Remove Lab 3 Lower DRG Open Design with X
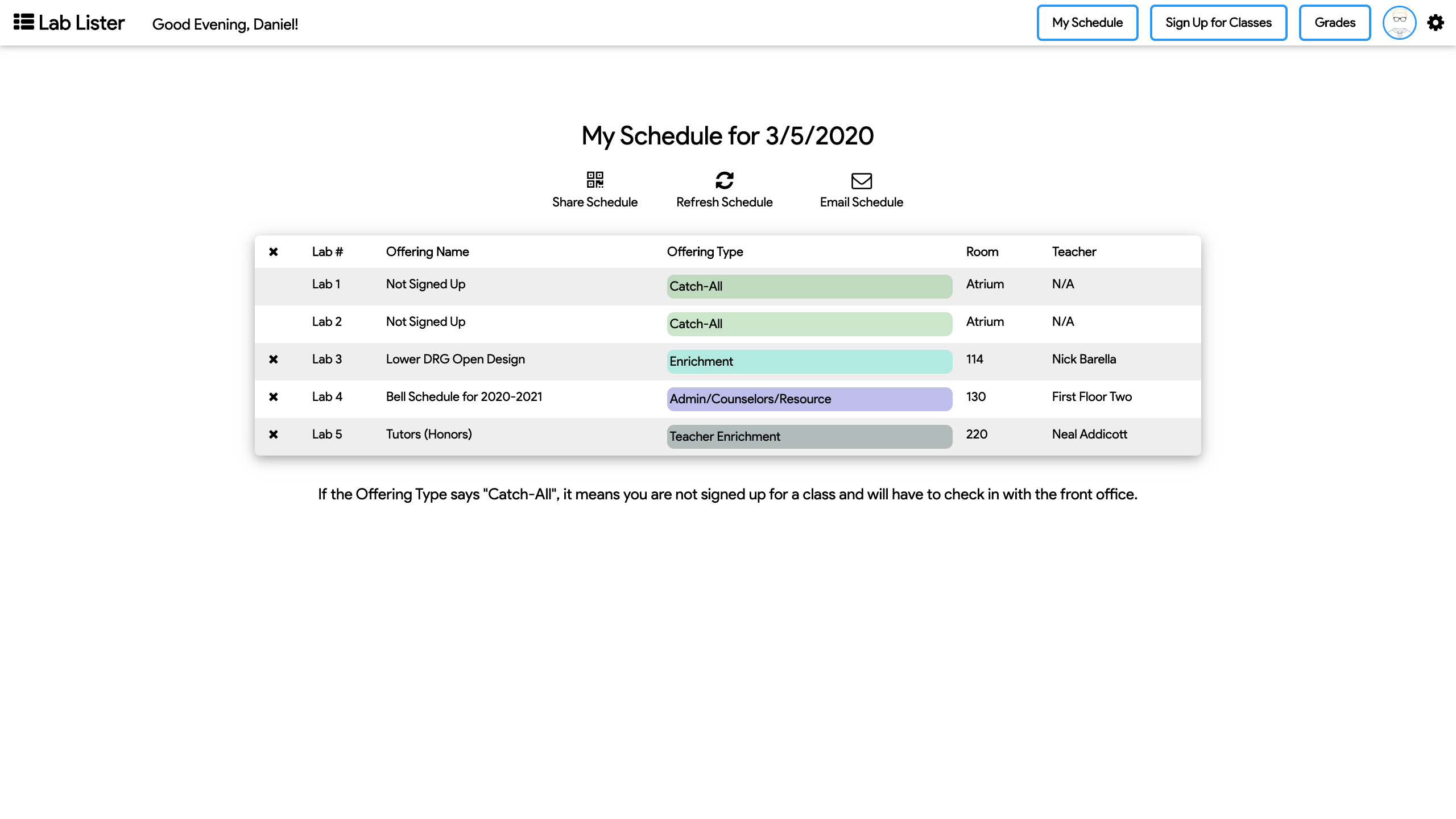 coord(274,359)
